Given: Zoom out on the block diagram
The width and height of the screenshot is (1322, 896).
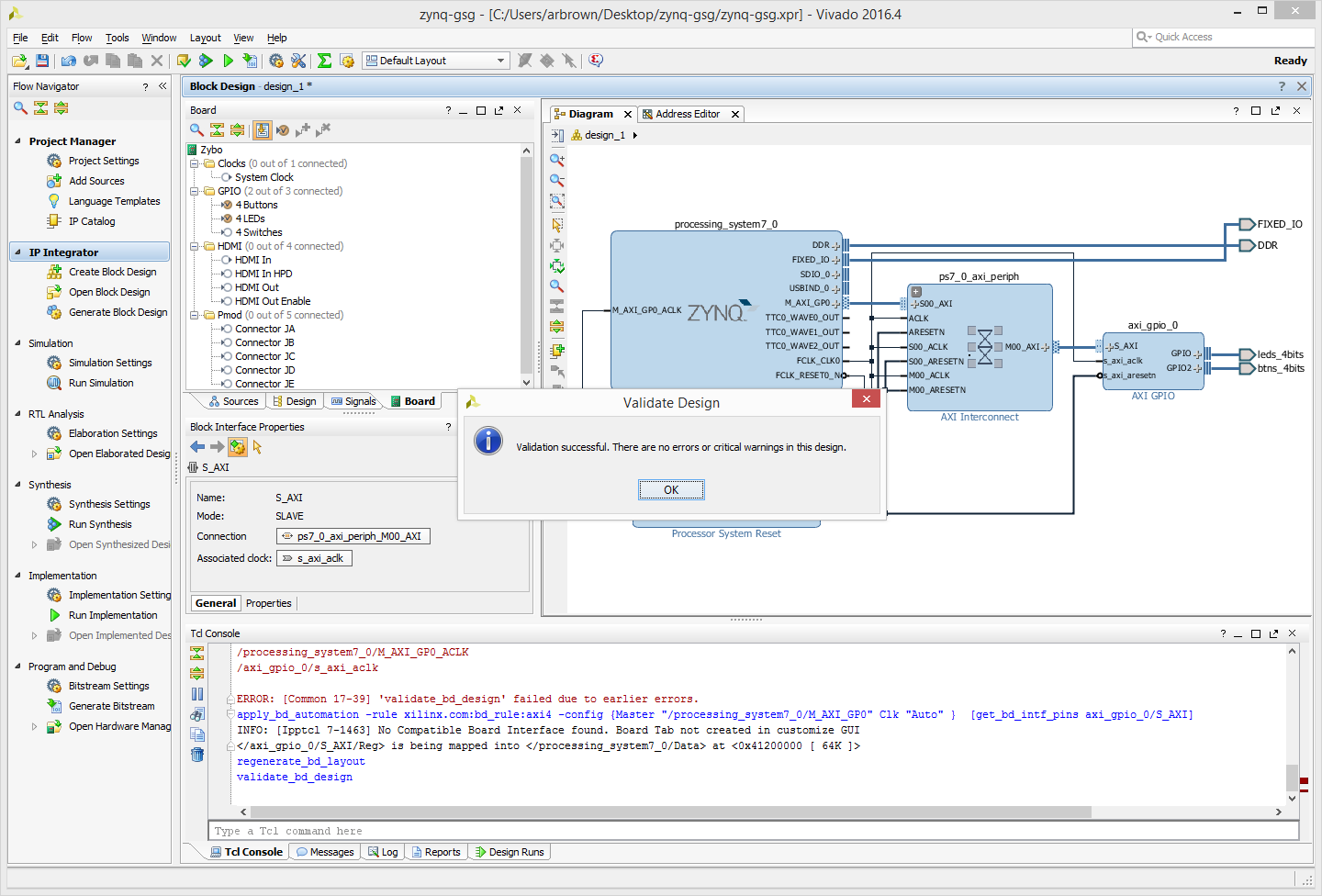Looking at the screenshot, I should (x=557, y=180).
